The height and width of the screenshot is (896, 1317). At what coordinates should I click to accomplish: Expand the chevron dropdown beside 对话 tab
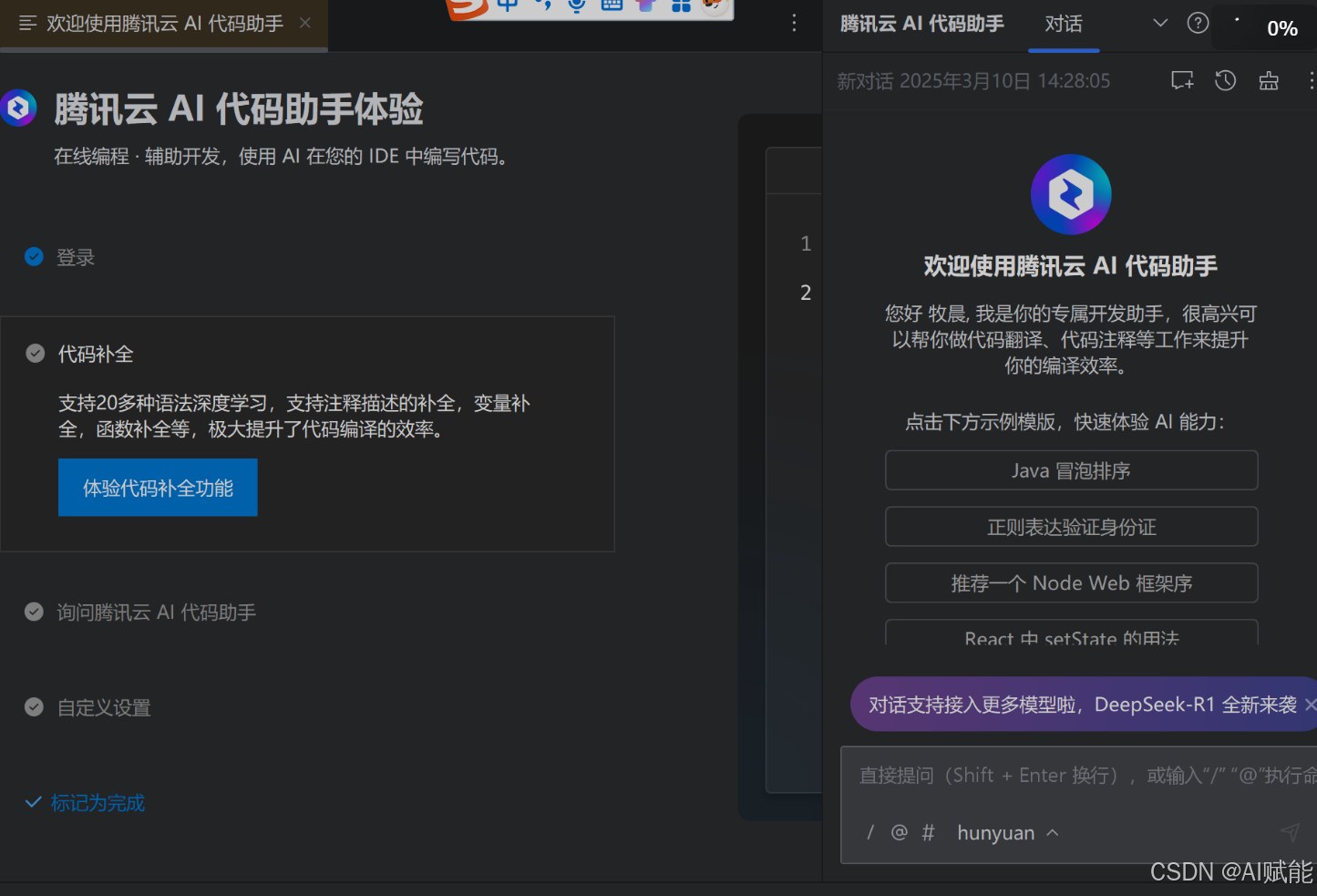tap(1159, 23)
